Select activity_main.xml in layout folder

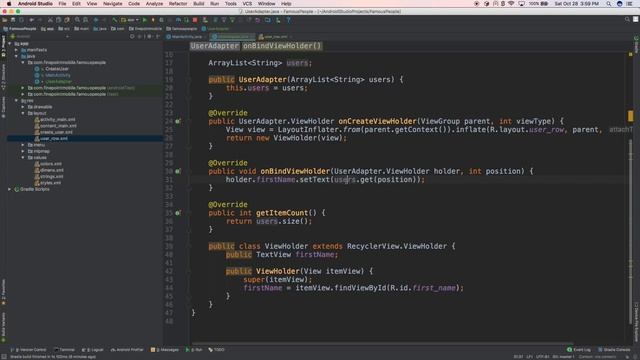(x=58, y=120)
